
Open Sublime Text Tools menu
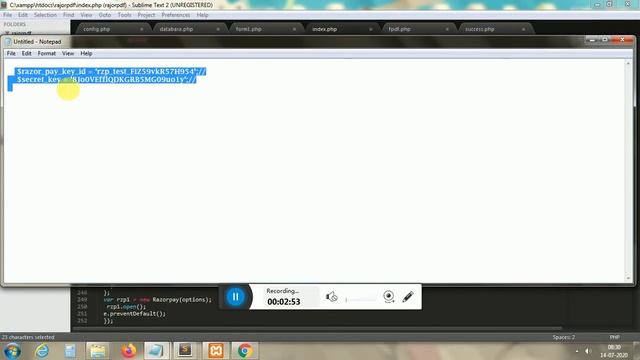point(124,15)
